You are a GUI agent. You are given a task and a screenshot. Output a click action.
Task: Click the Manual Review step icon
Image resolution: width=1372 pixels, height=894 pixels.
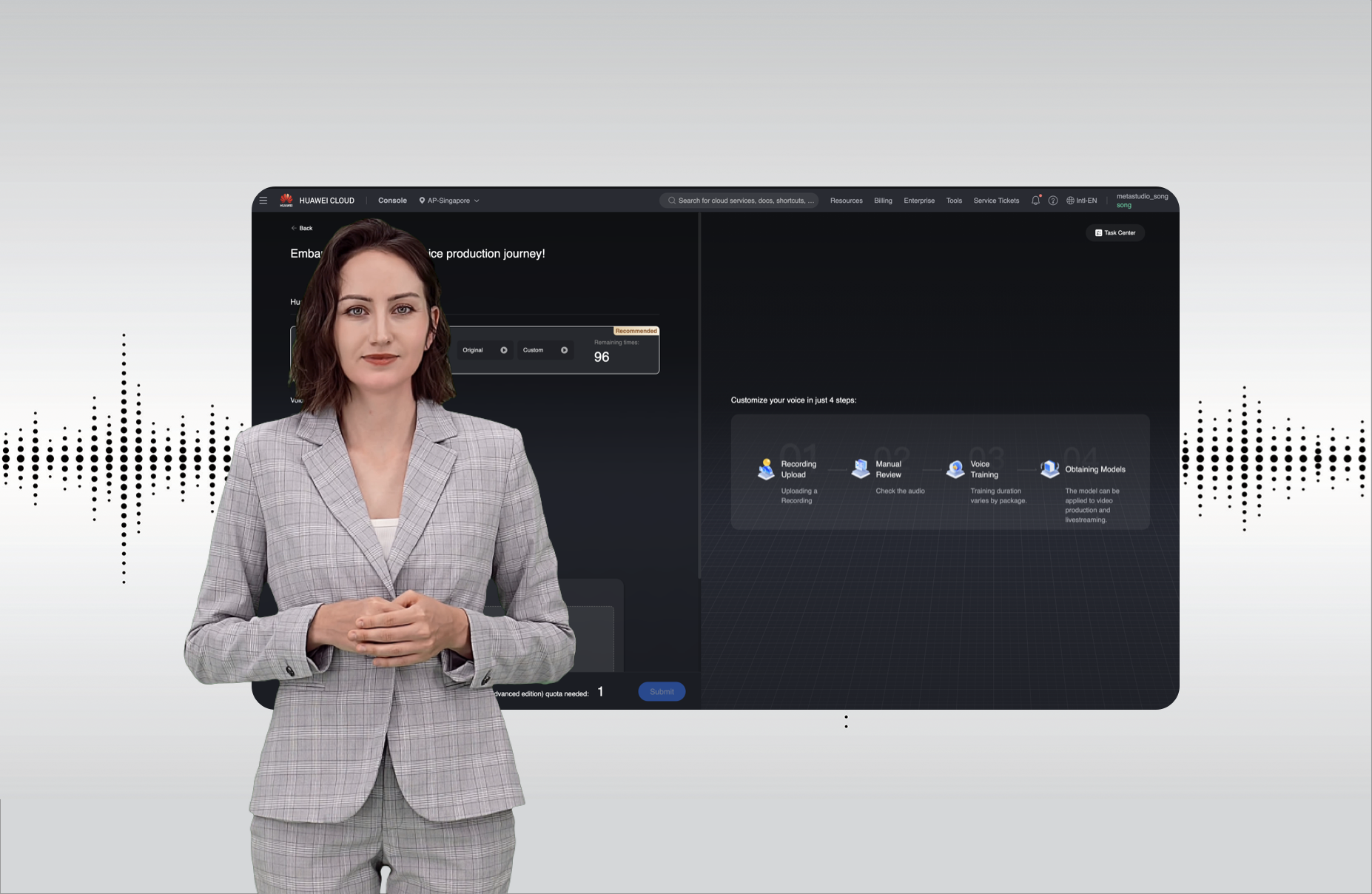pyautogui.click(x=861, y=468)
